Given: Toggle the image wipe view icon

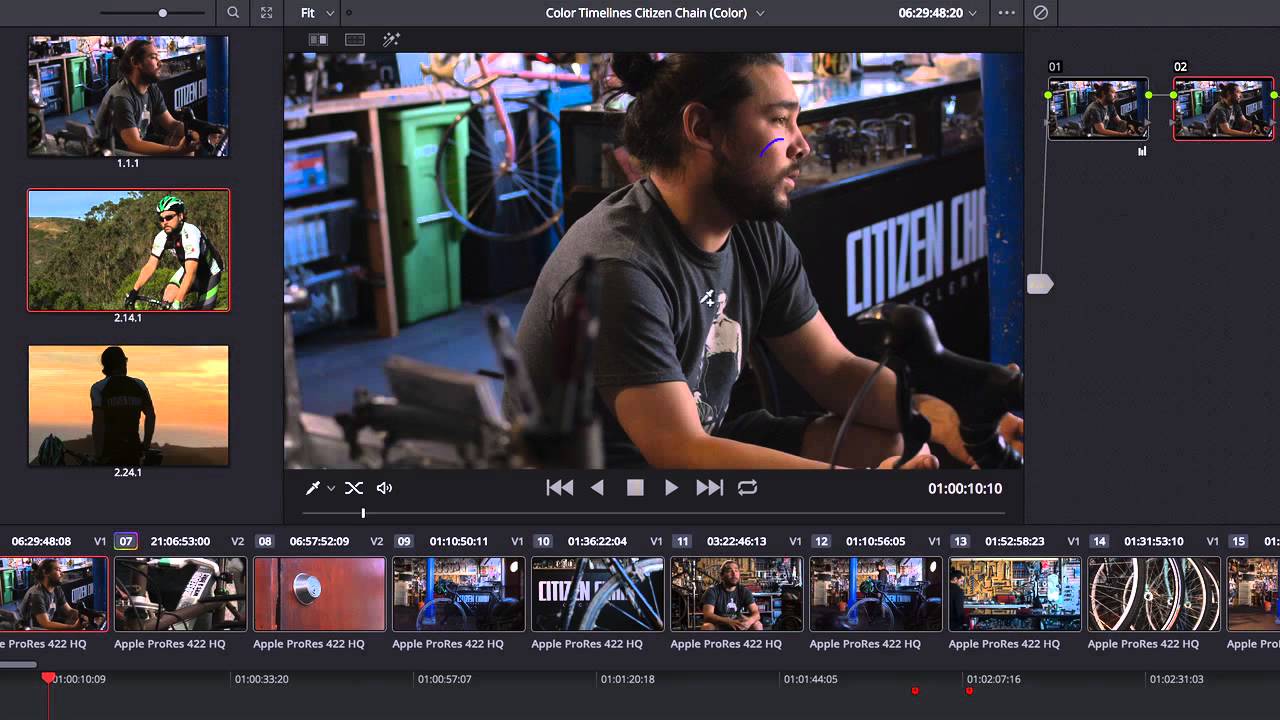Looking at the screenshot, I should [x=318, y=40].
